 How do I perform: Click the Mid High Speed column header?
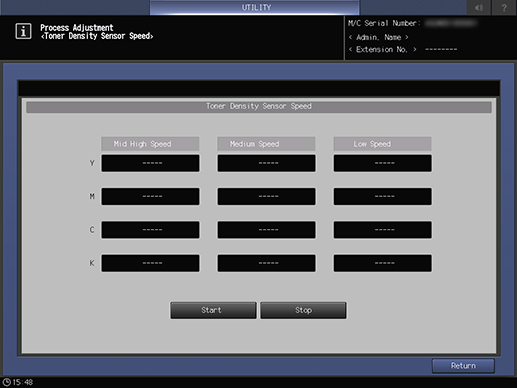tap(150, 144)
